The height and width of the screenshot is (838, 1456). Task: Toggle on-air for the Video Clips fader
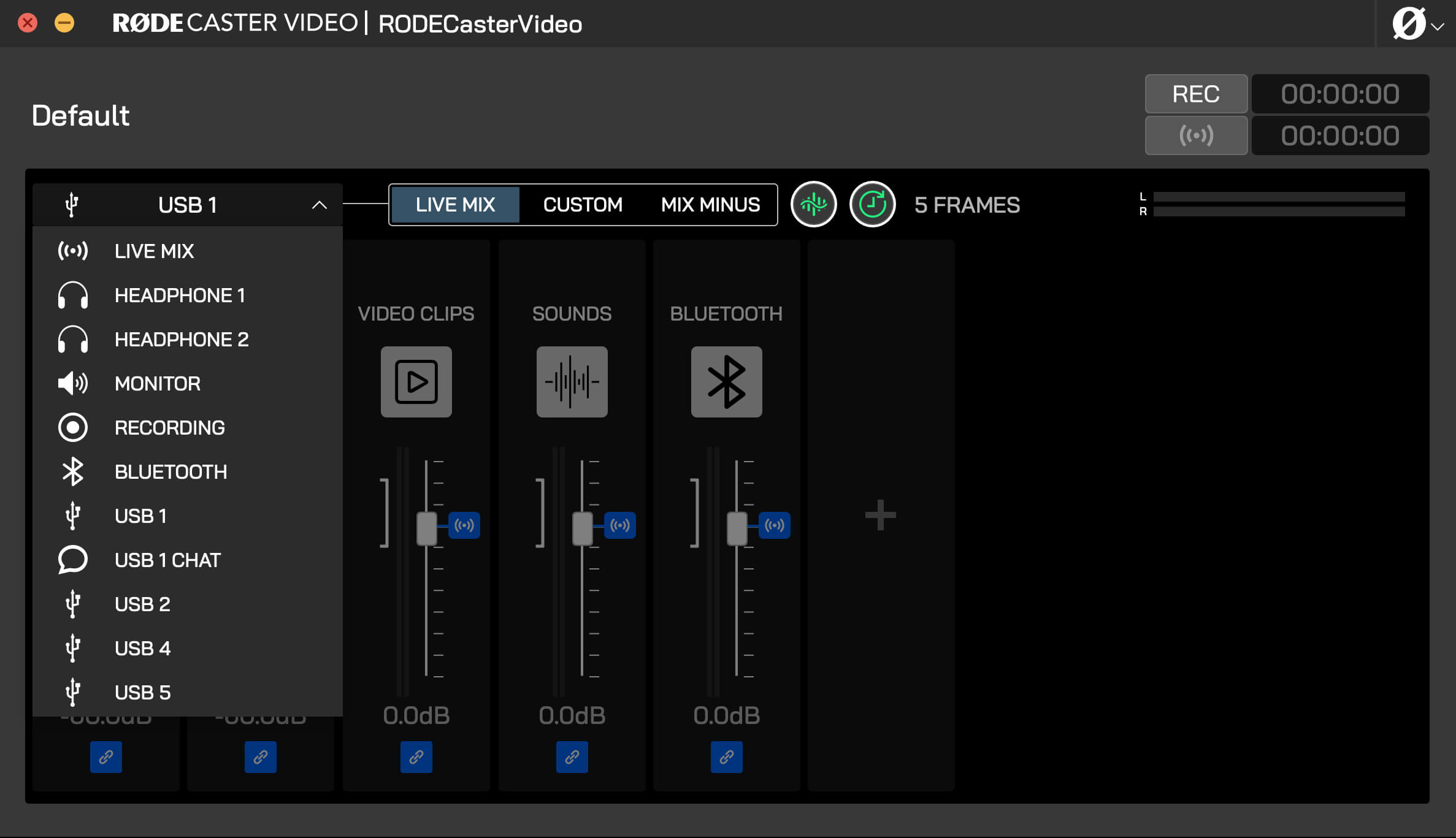(x=464, y=525)
